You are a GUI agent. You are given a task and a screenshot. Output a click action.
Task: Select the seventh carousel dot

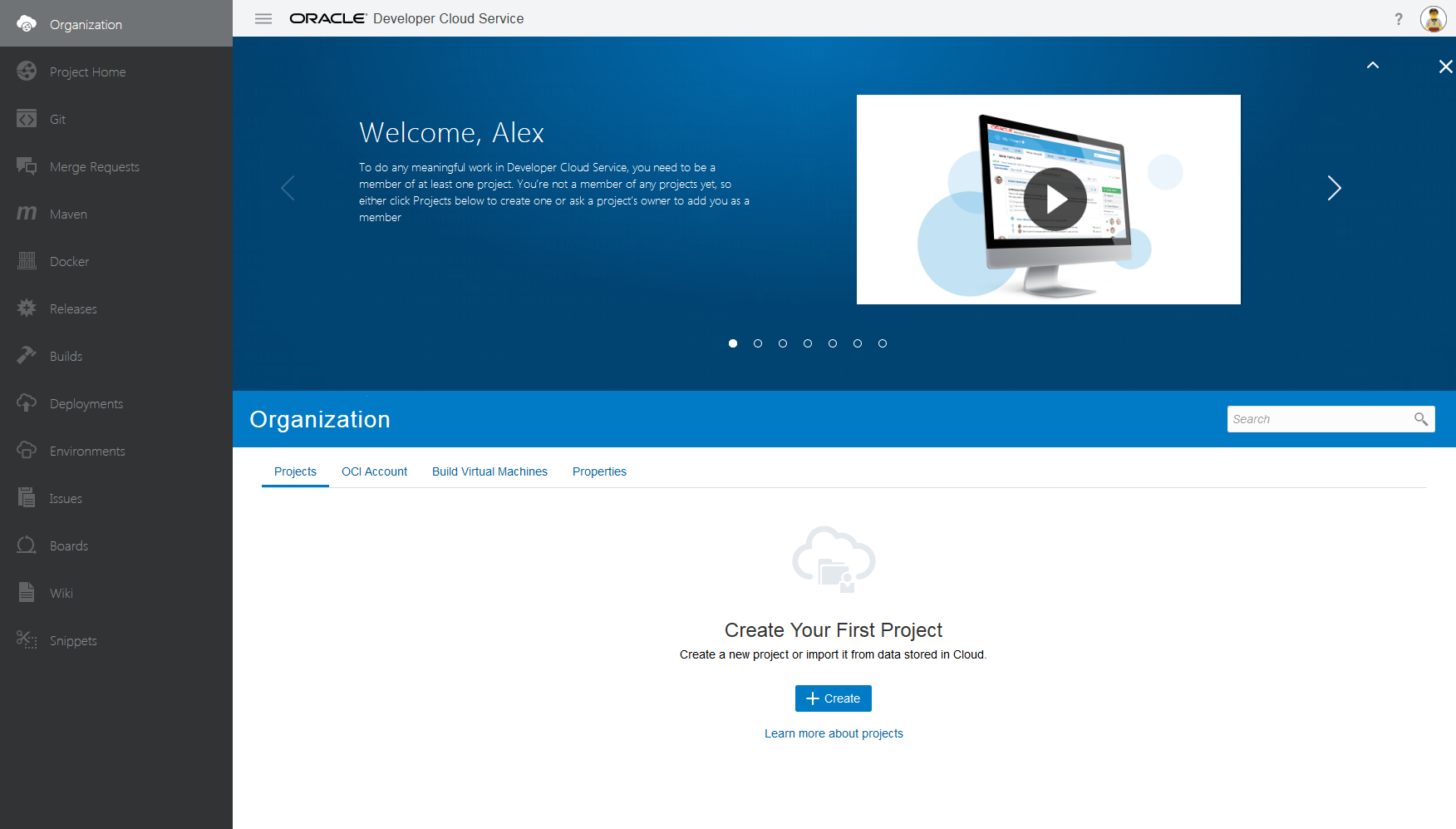[883, 343]
